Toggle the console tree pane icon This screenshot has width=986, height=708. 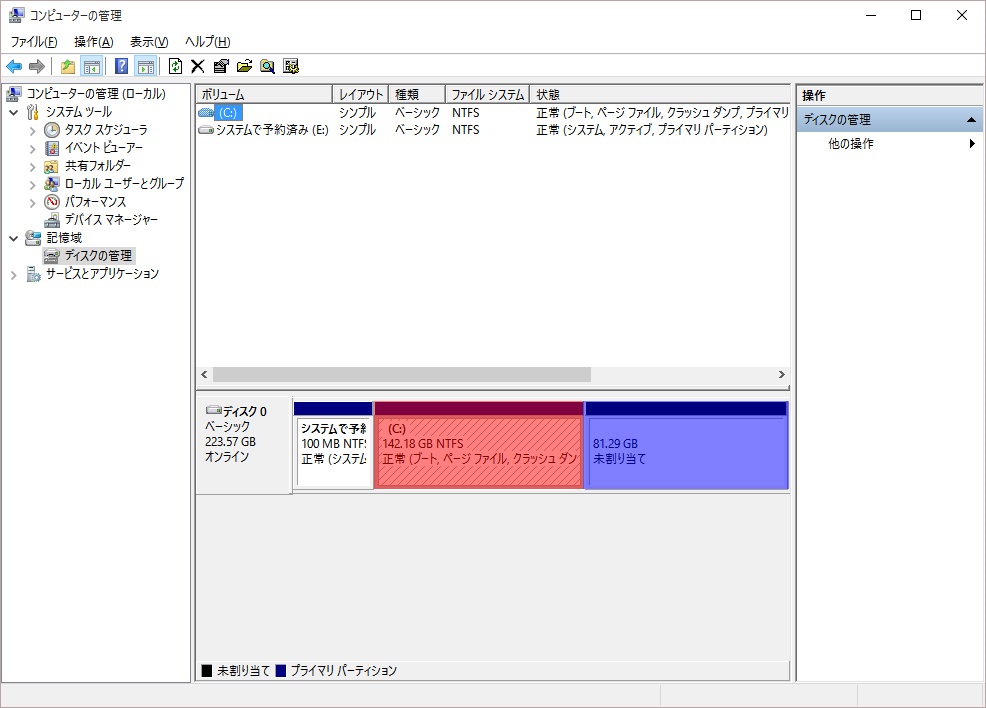pos(92,66)
